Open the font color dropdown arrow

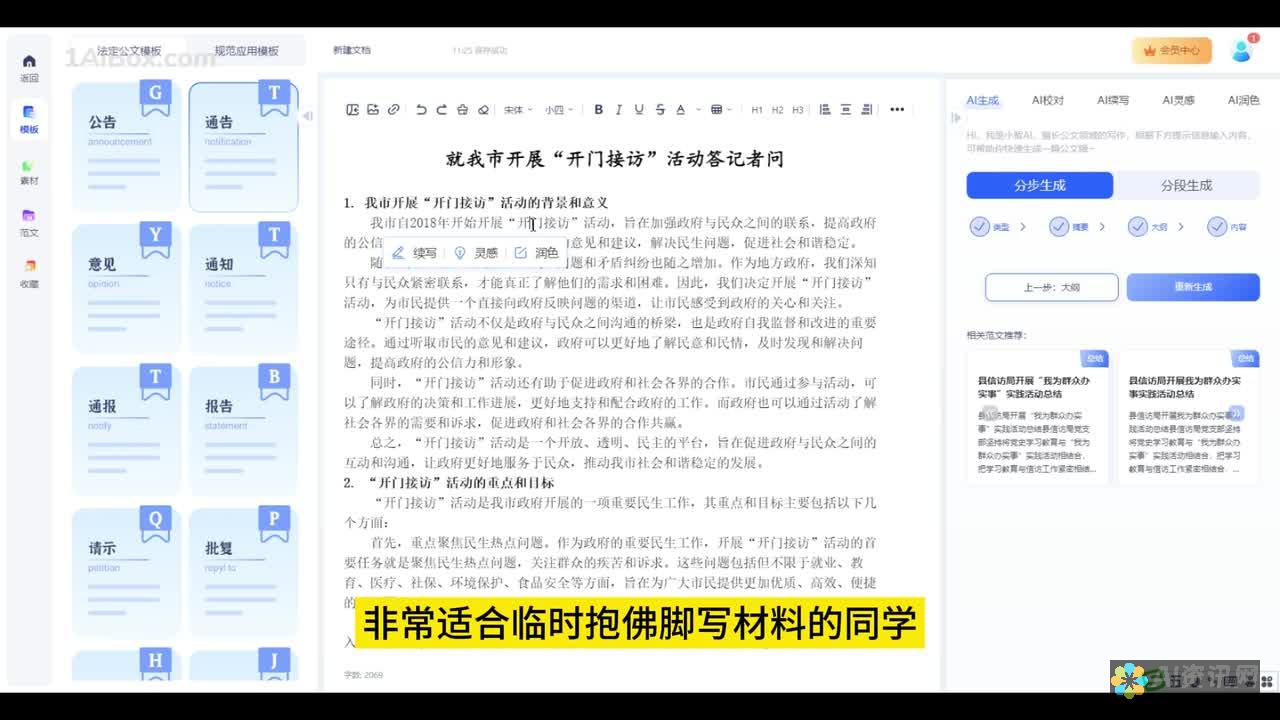point(698,110)
